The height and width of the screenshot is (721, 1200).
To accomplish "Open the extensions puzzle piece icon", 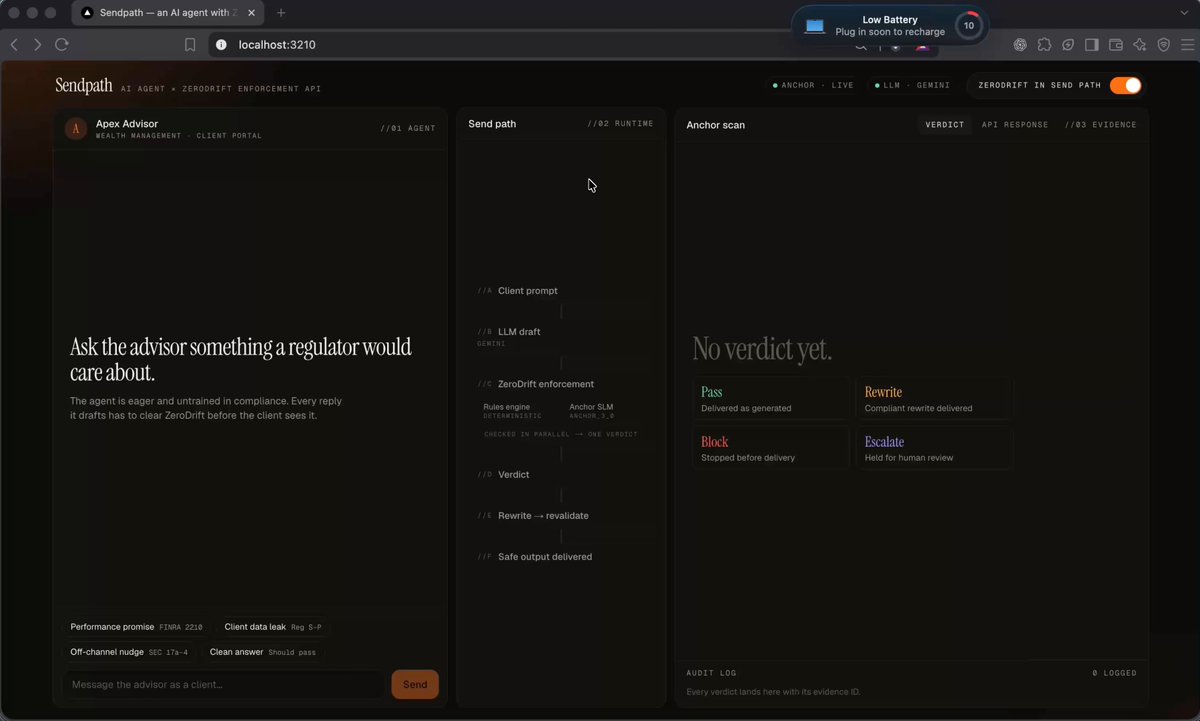I will tap(1044, 45).
